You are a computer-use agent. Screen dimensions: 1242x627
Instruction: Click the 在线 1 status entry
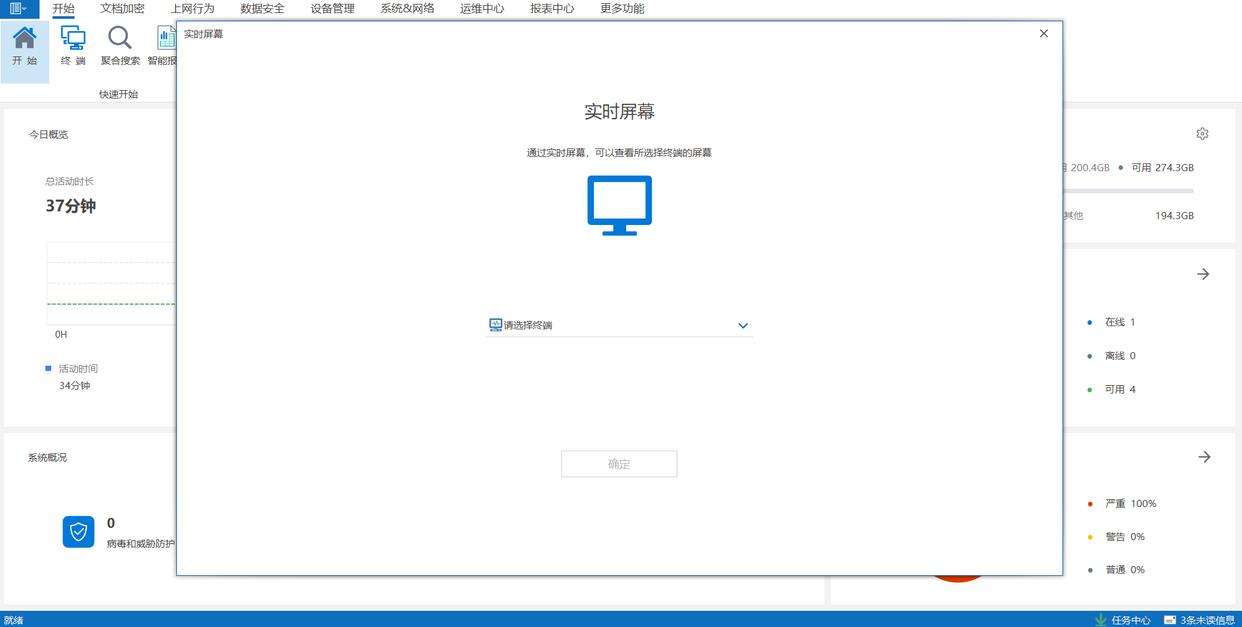[1112, 322]
